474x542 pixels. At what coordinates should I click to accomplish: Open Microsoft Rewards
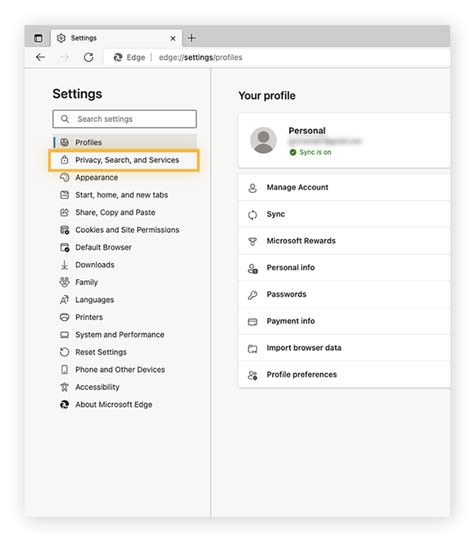(x=344, y=241)
